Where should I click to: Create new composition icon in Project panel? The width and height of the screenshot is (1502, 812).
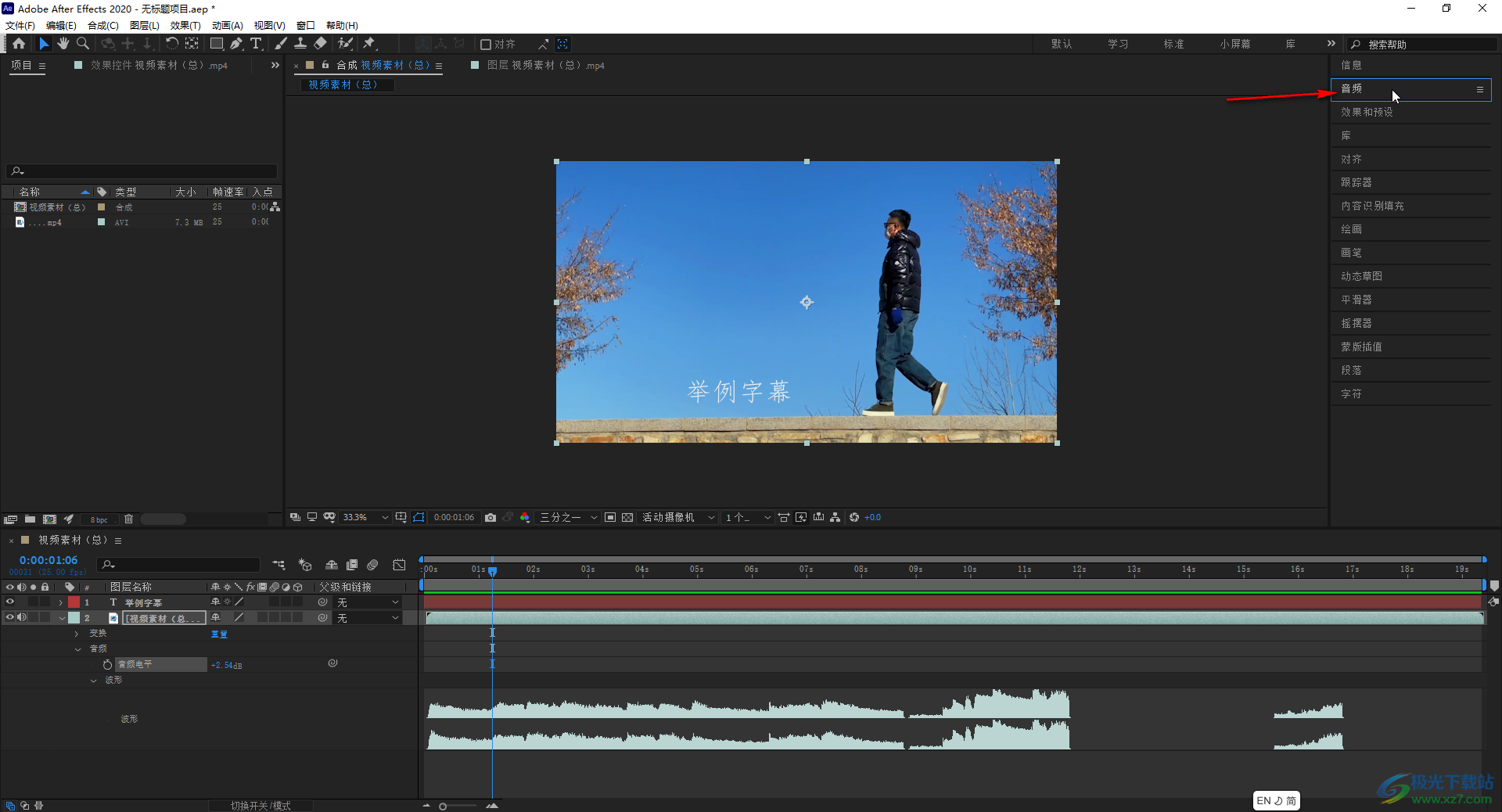50,519
